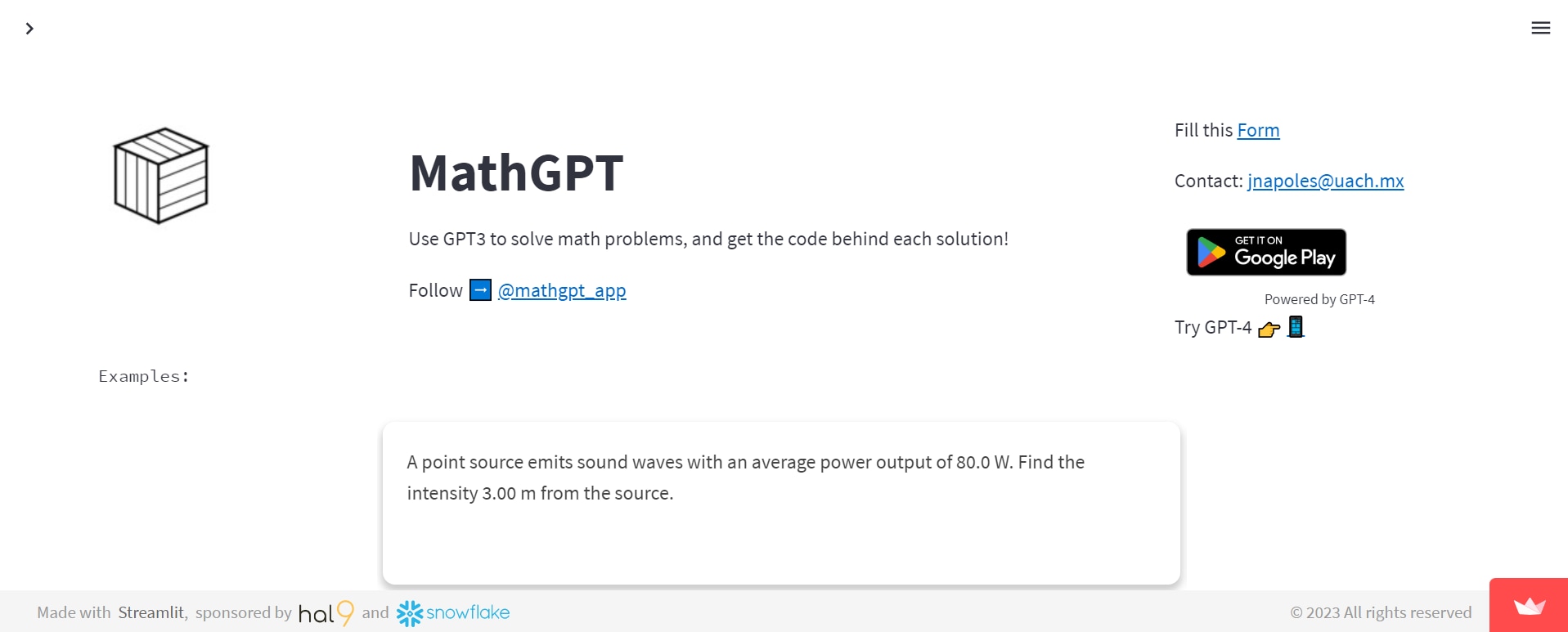Click the example problem text box

pyautogui.click(x=780, y=502)
